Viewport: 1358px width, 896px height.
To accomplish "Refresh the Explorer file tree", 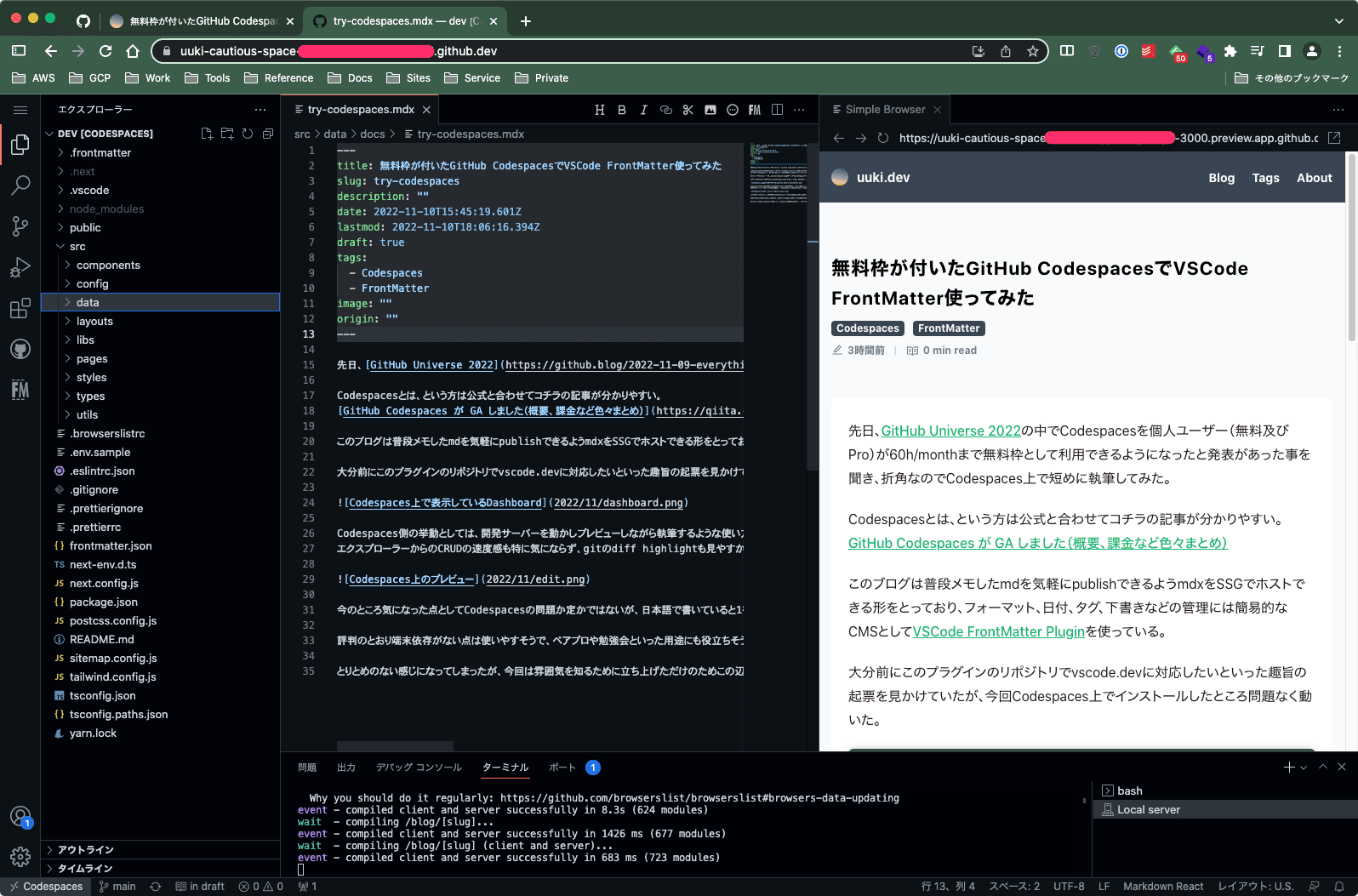I will (x=248, y=134).
